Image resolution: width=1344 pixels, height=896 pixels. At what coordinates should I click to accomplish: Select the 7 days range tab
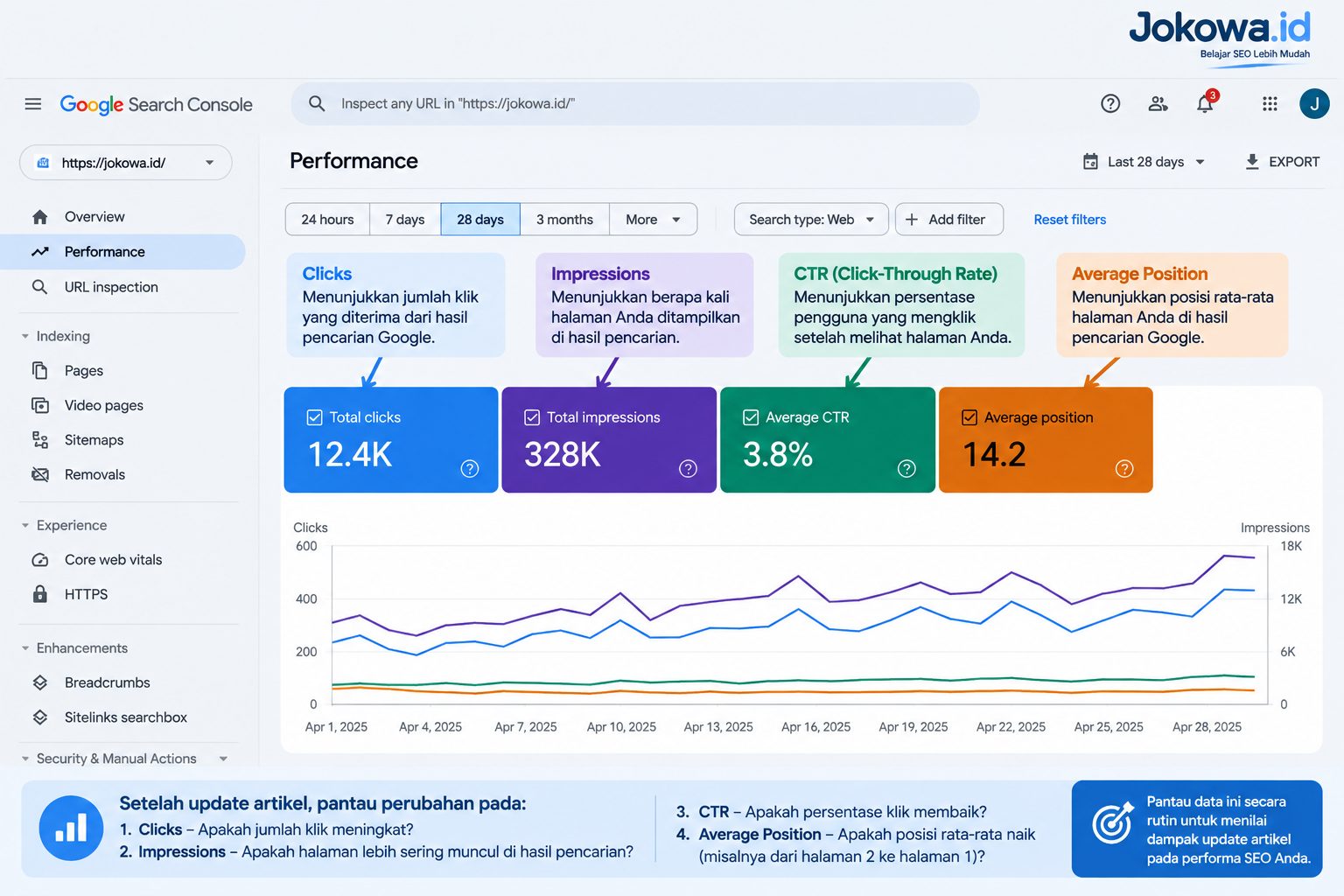pyautogui.click(x=405, y=220)
